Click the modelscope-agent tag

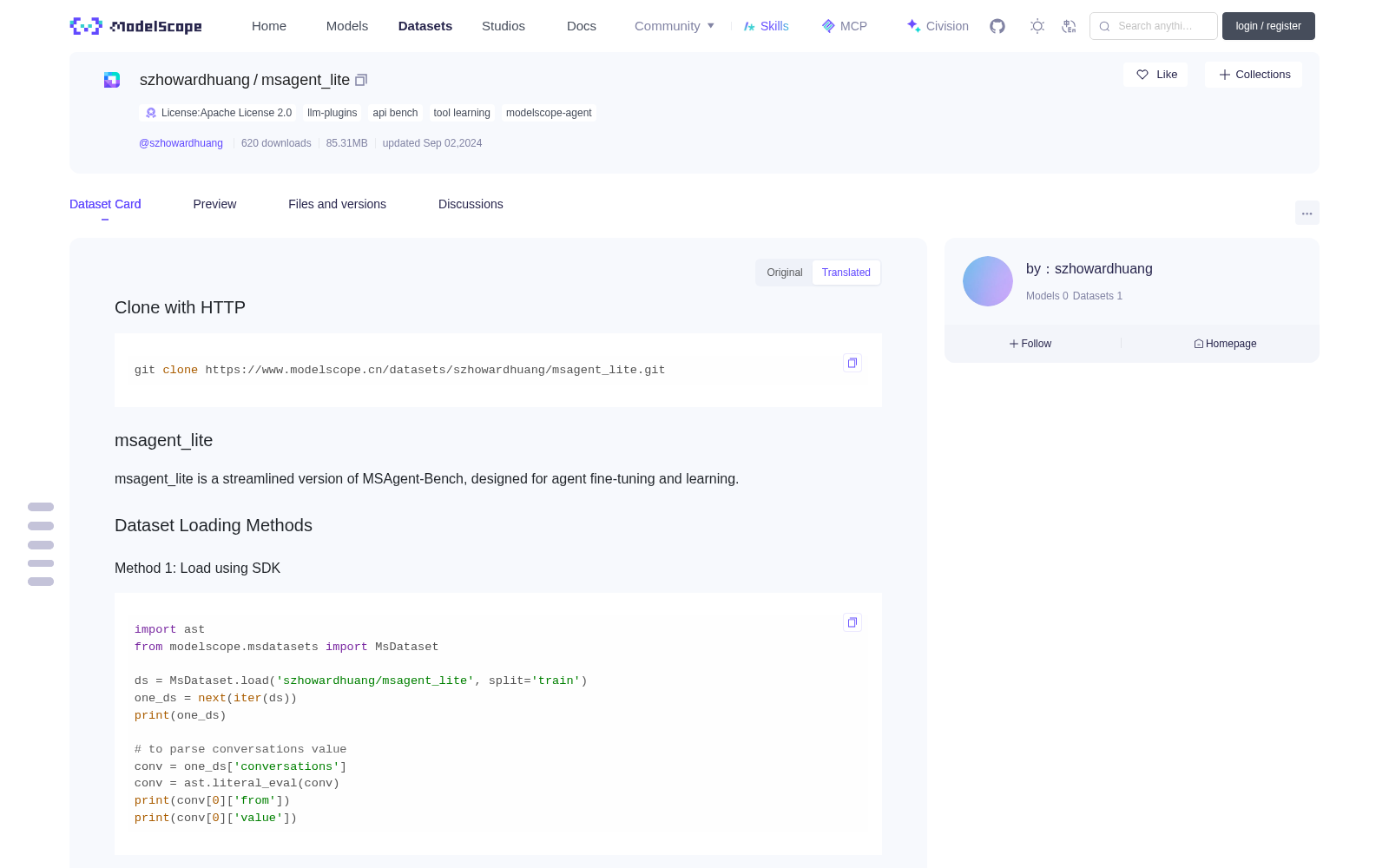point(549,113)
